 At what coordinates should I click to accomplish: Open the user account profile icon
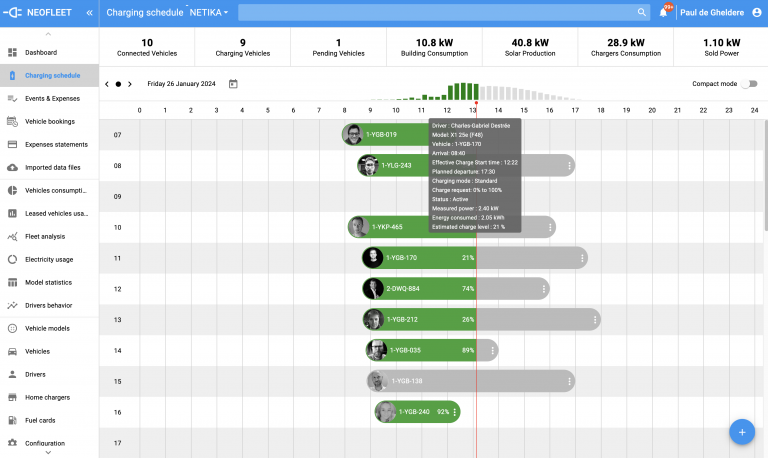click(756, 12)
